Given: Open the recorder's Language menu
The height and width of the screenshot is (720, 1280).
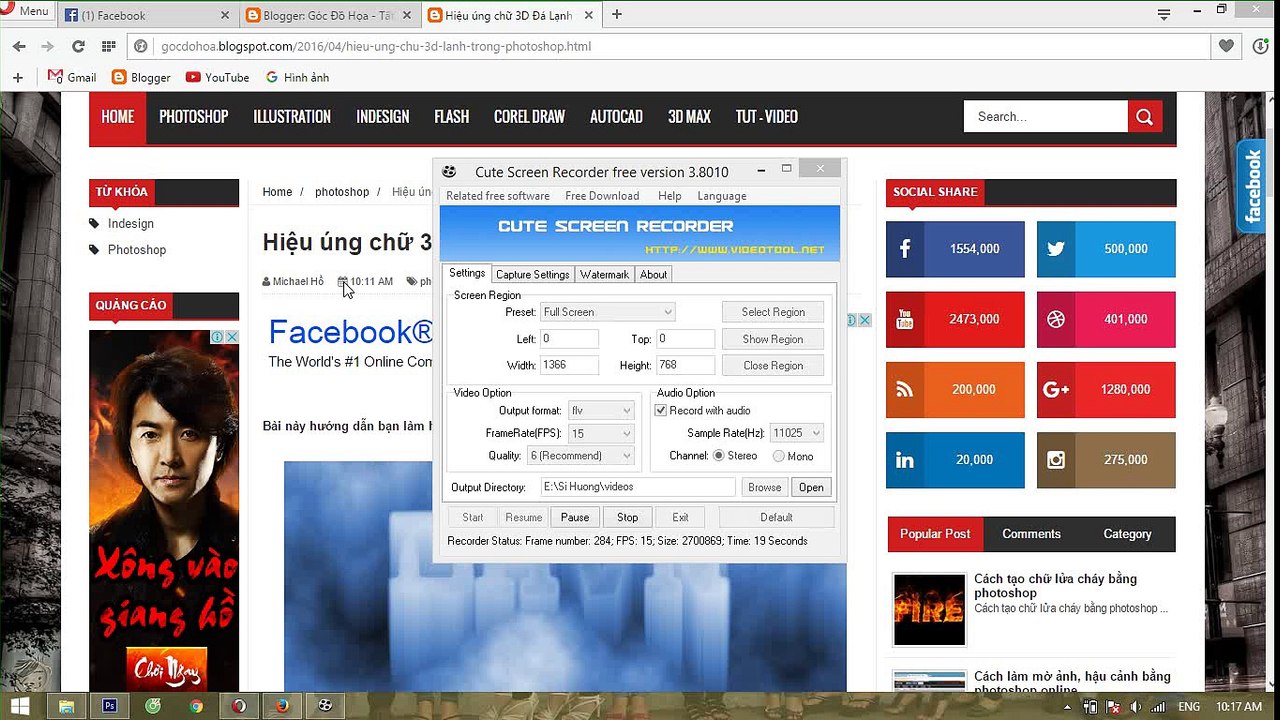Looking at the screenshot, I should click(722, 196).
